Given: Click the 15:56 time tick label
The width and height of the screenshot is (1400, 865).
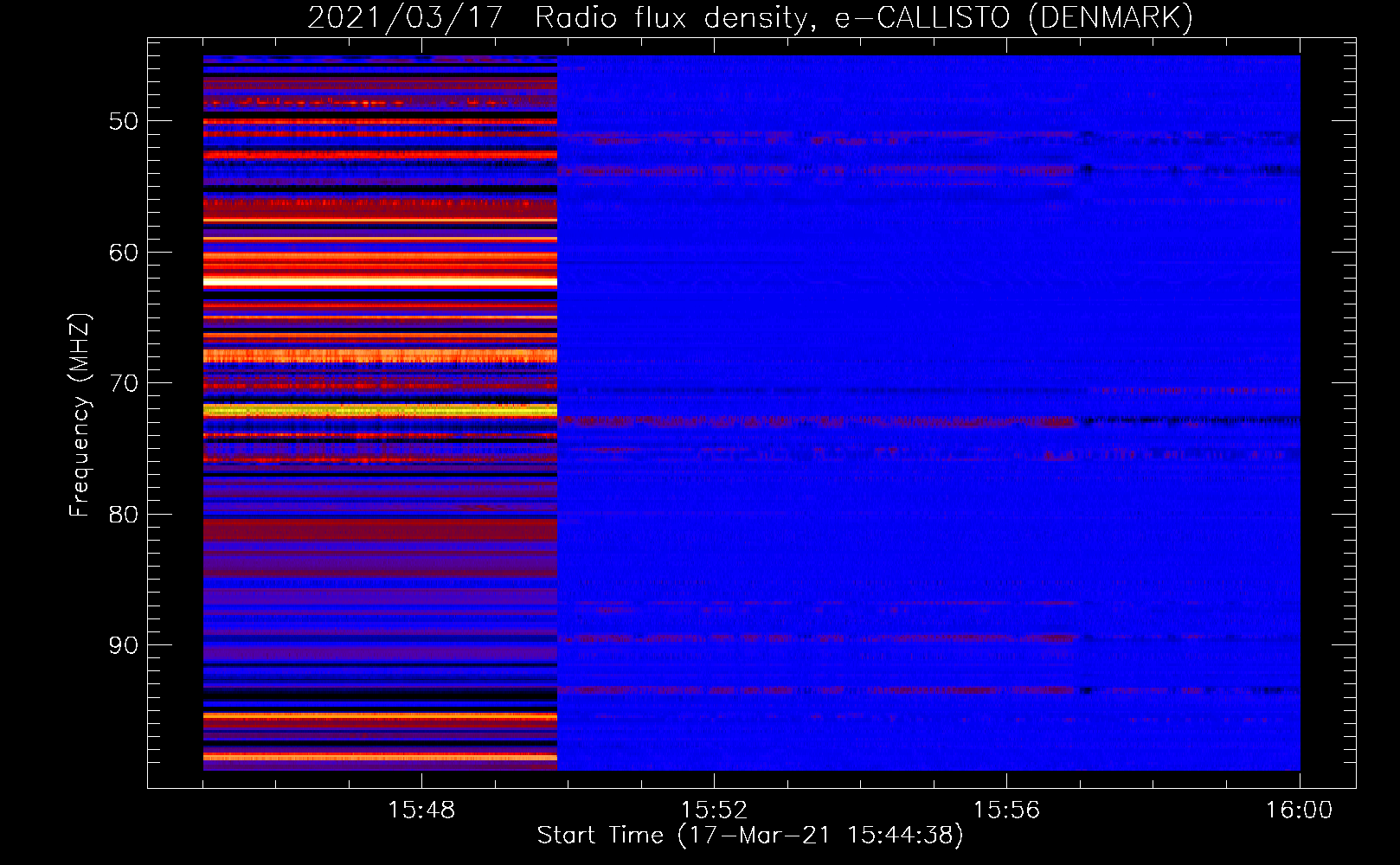Looking at the screenshot, I should [1006, 811].
